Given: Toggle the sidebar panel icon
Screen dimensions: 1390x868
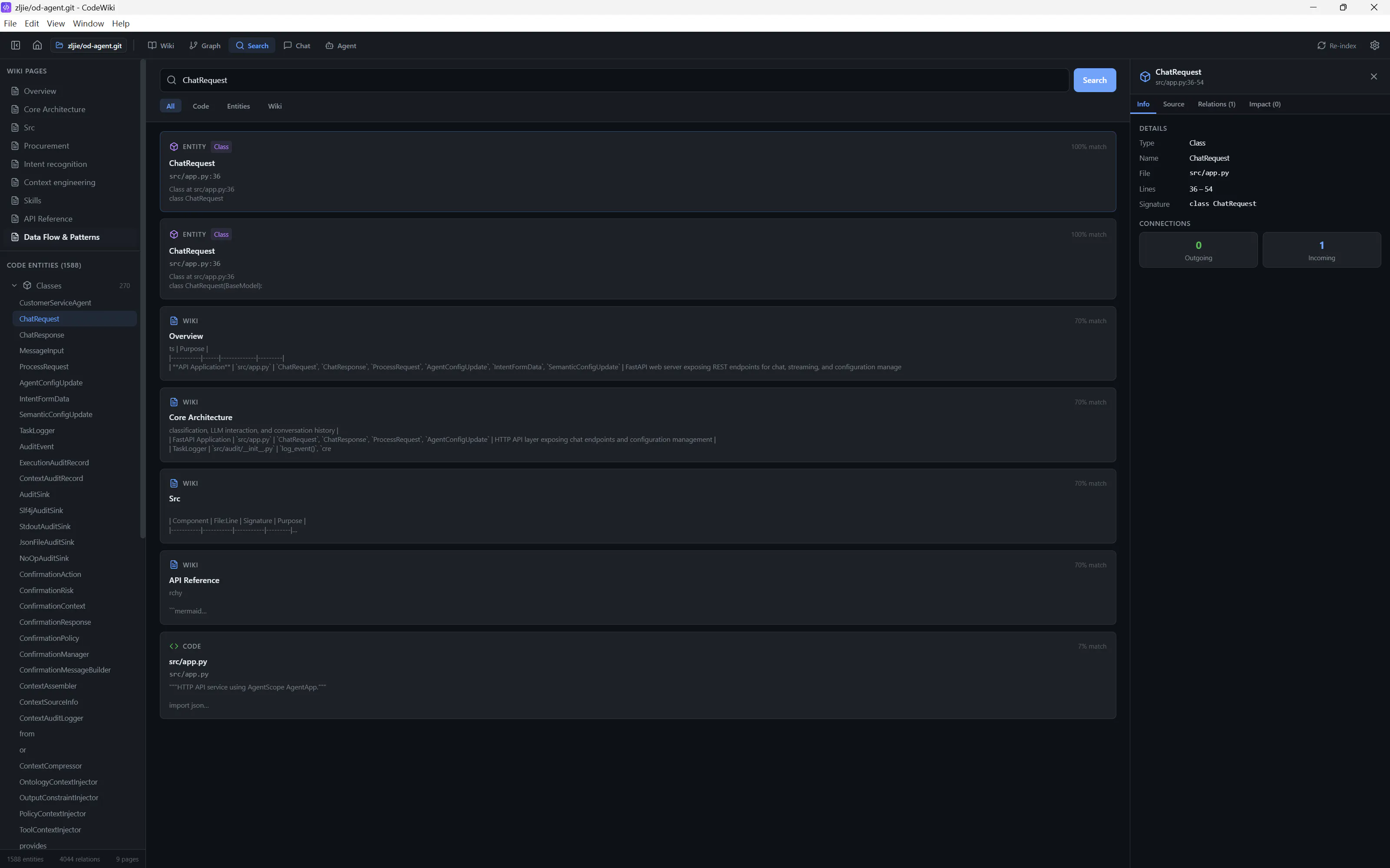Looking at the screenshot, I should [x=16, y=45].
